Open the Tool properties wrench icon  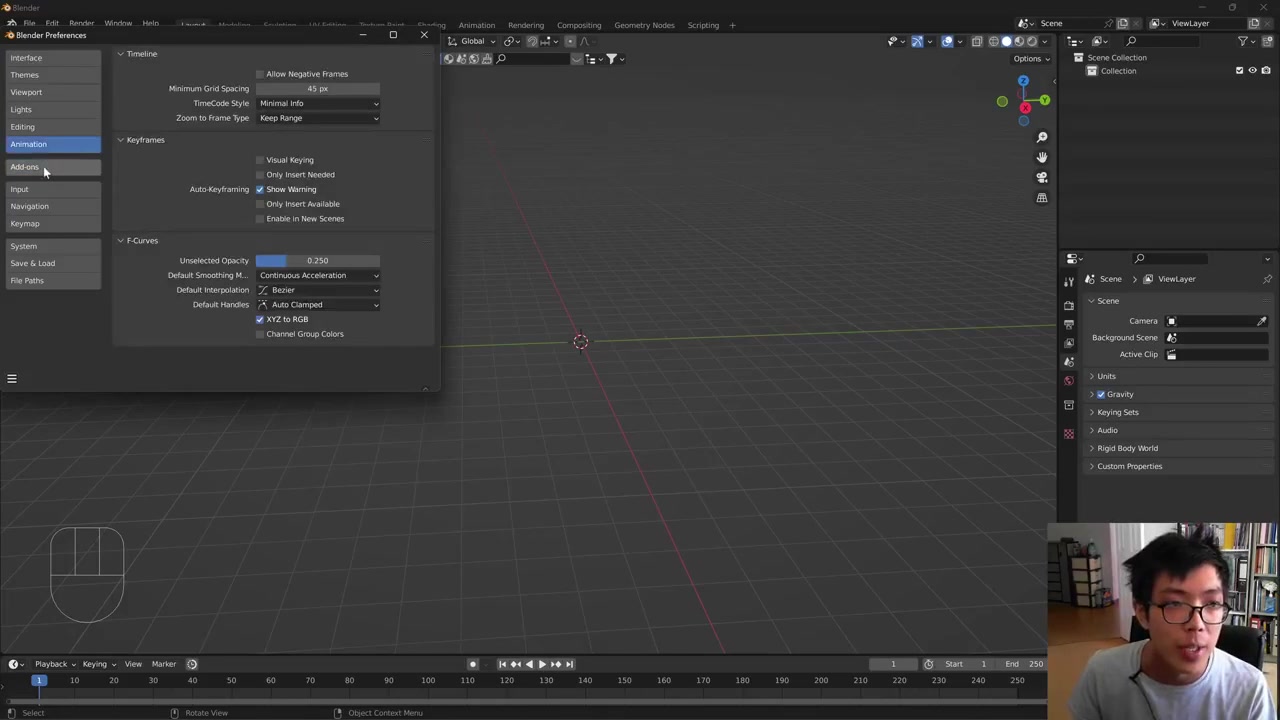[x=1069, y=281]
